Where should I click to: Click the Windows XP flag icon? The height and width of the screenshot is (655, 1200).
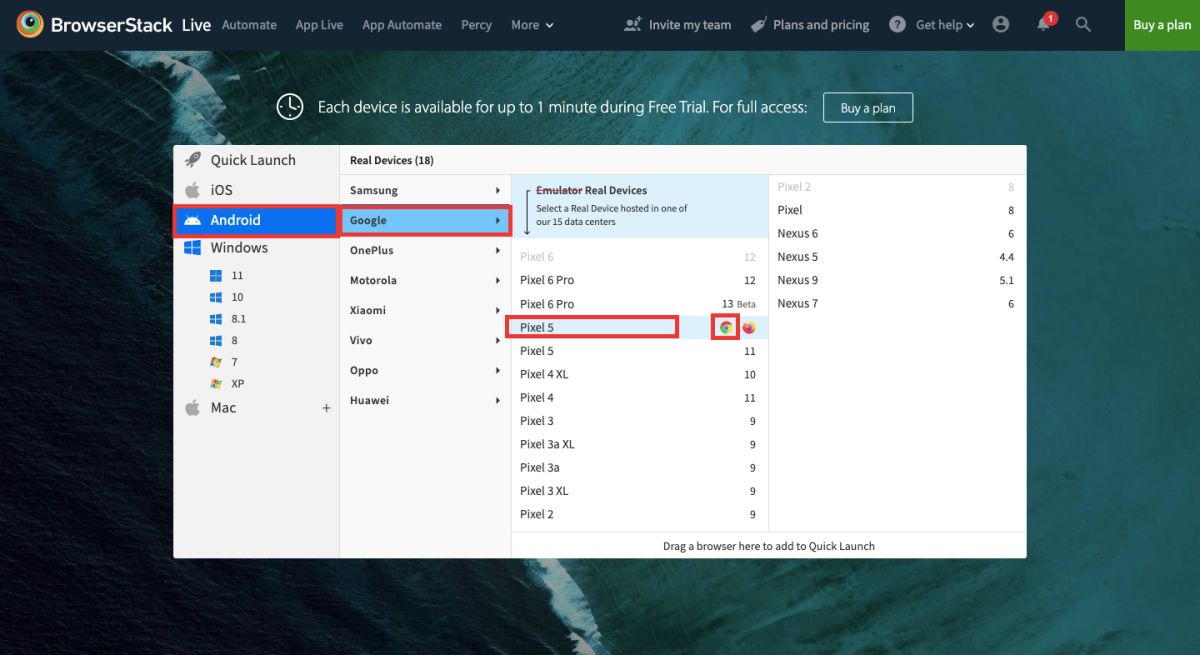215,384
